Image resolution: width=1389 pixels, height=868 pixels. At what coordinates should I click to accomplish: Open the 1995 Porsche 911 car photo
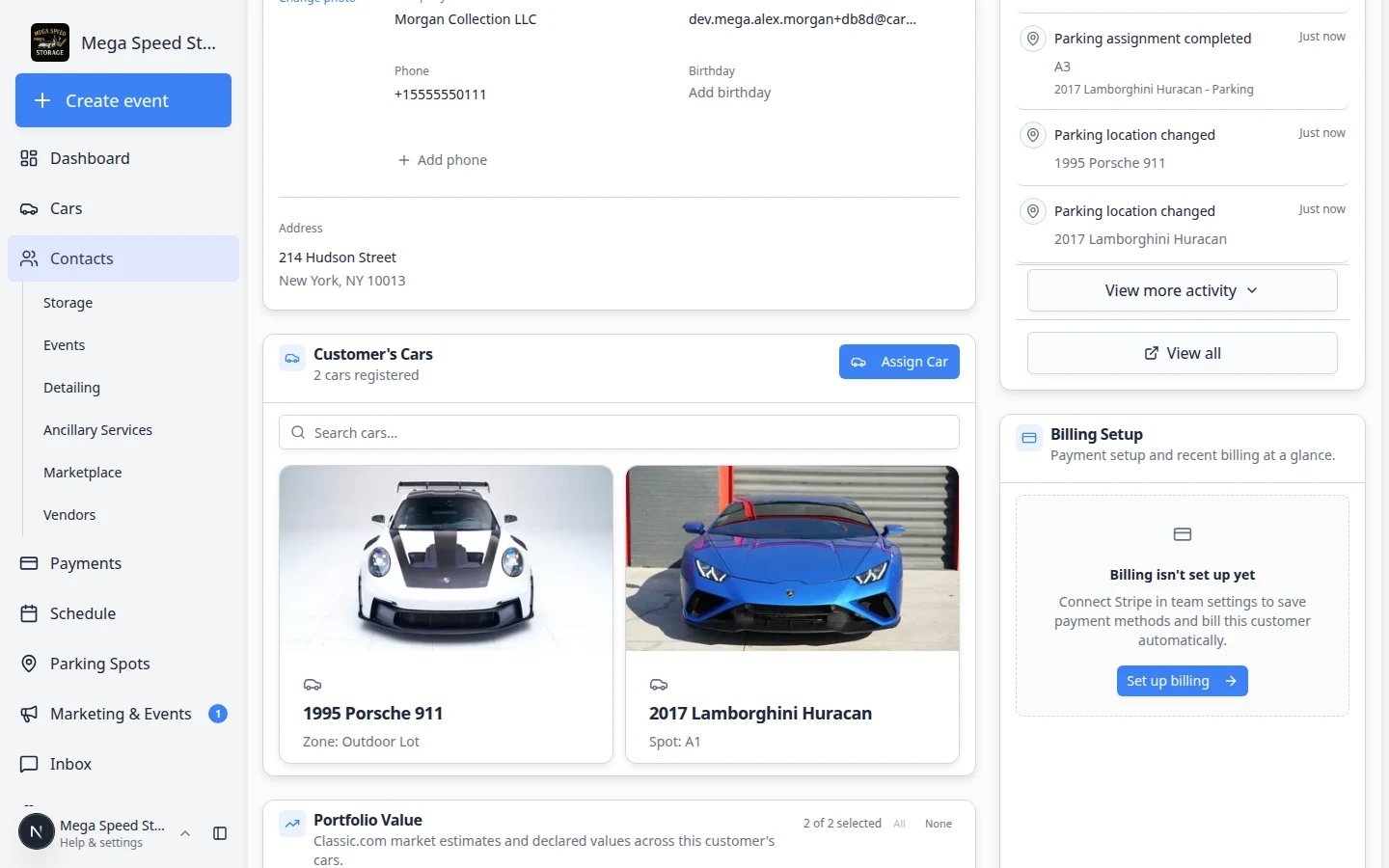446,558
